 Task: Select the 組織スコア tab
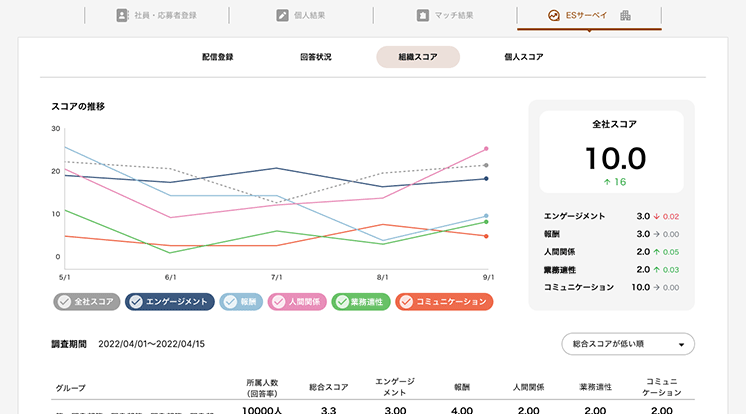click(418, 57)
